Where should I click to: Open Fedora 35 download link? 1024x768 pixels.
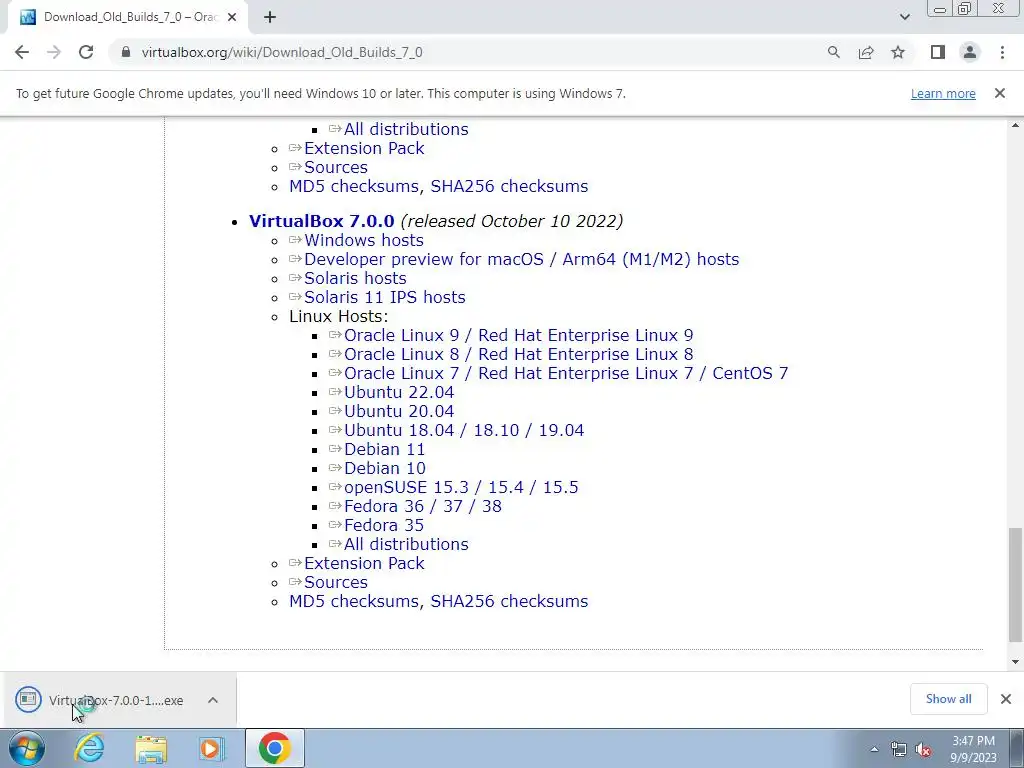[x=384, y=525]
